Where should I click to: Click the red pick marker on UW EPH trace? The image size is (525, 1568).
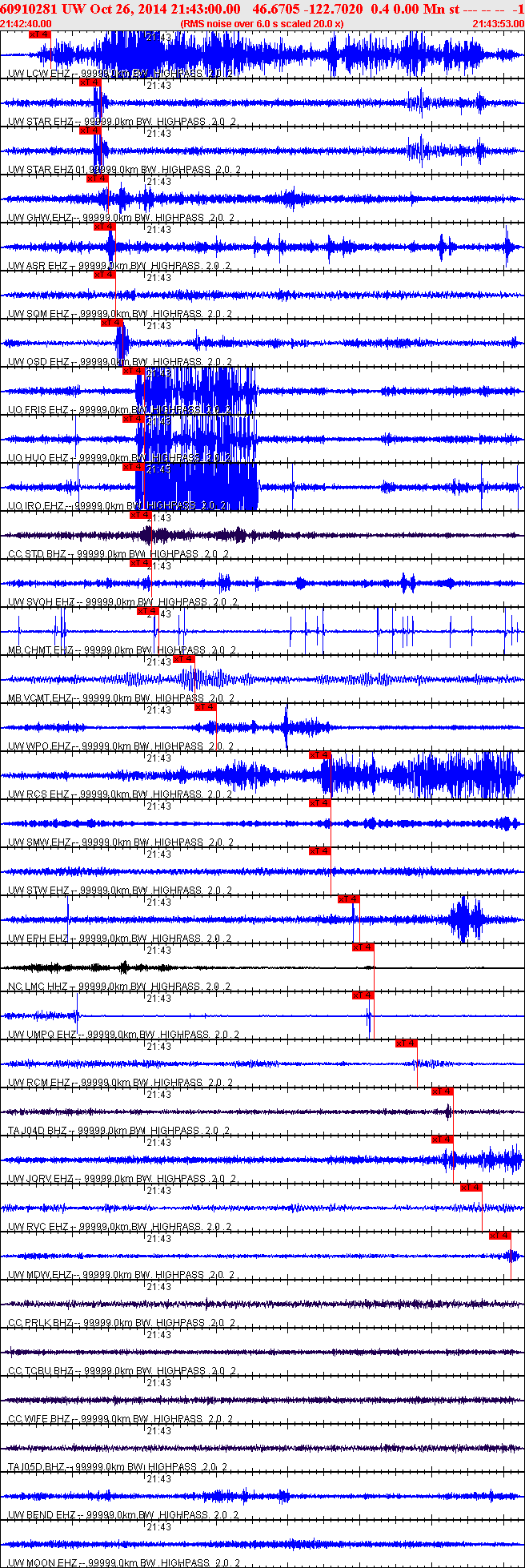coord(348,899)
